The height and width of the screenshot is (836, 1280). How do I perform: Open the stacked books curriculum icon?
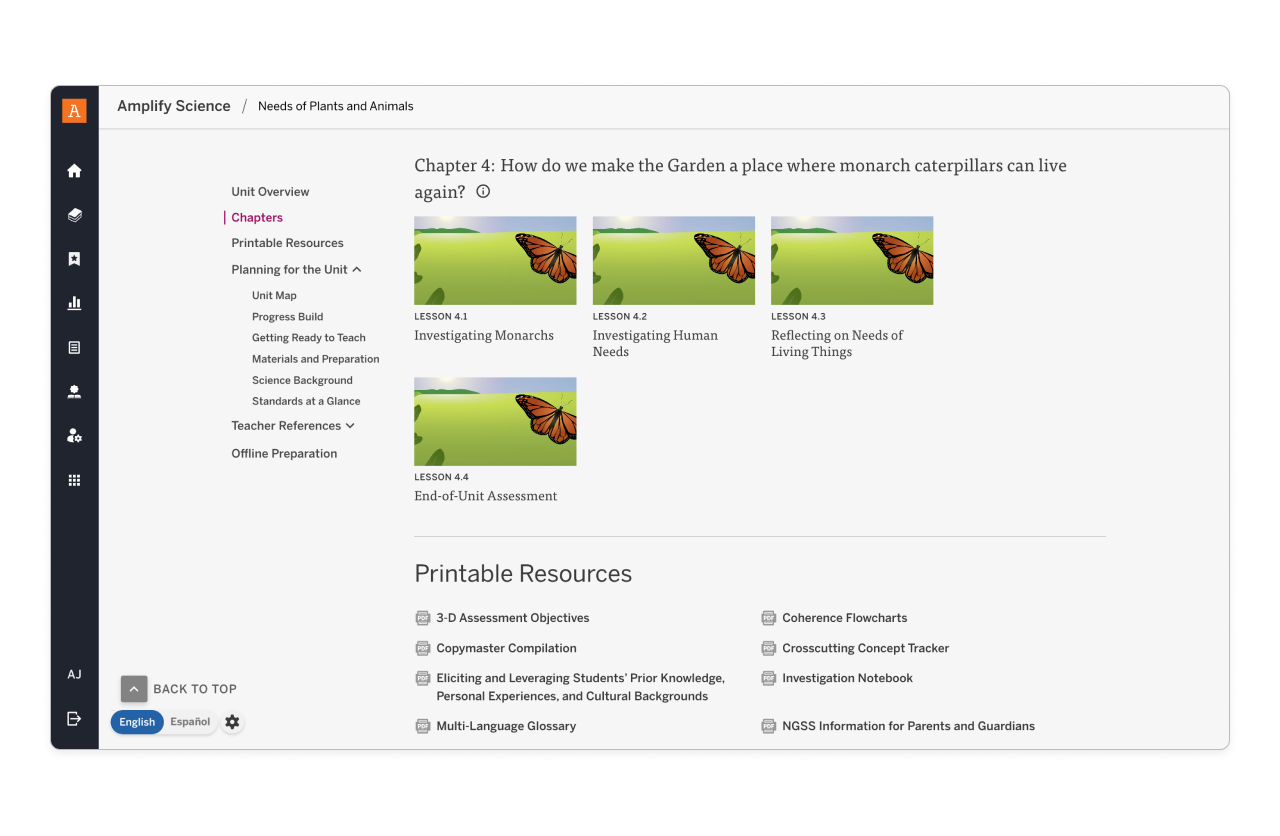point(74,215)
